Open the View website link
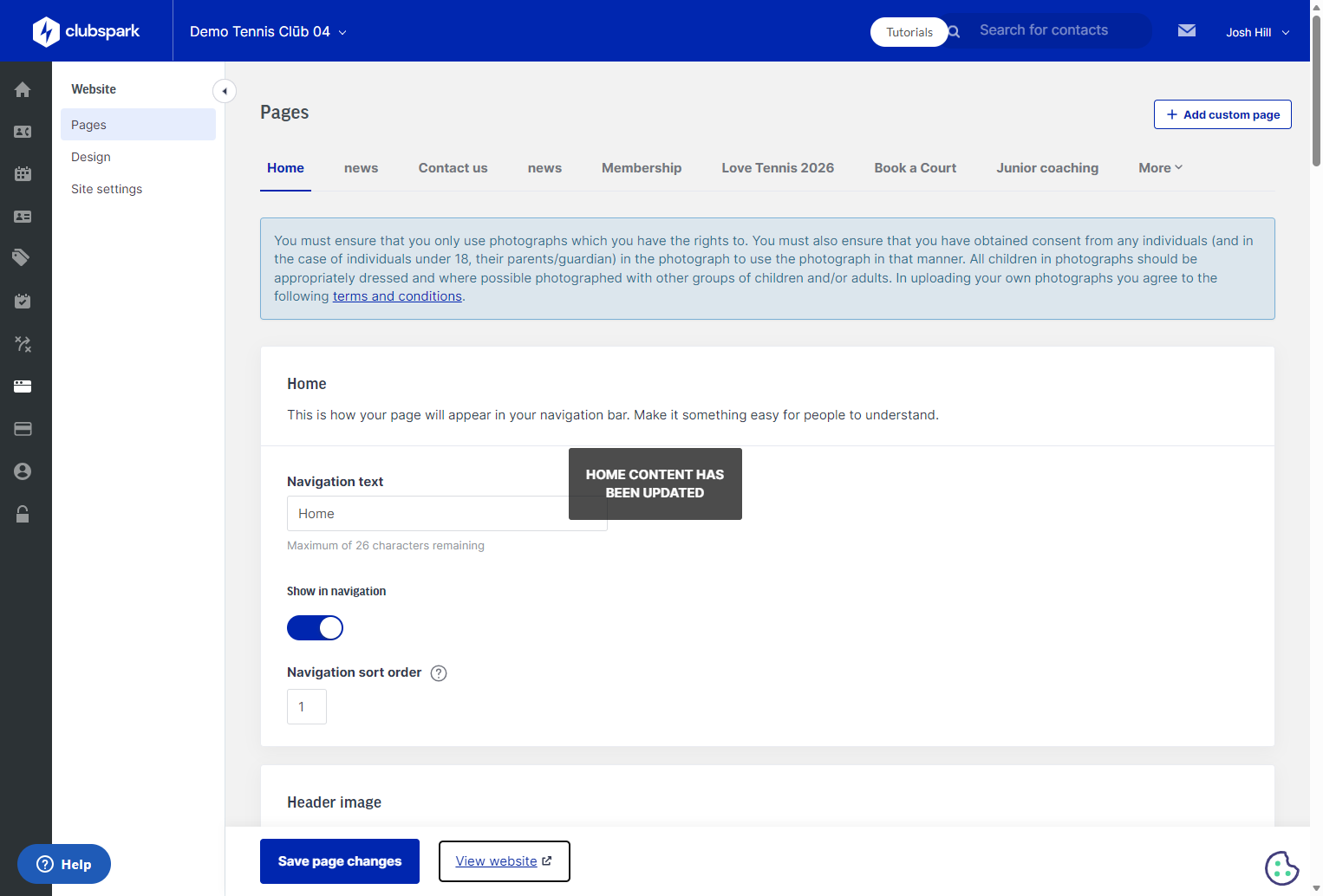The image size is (1323, 896). click(504, 861)
